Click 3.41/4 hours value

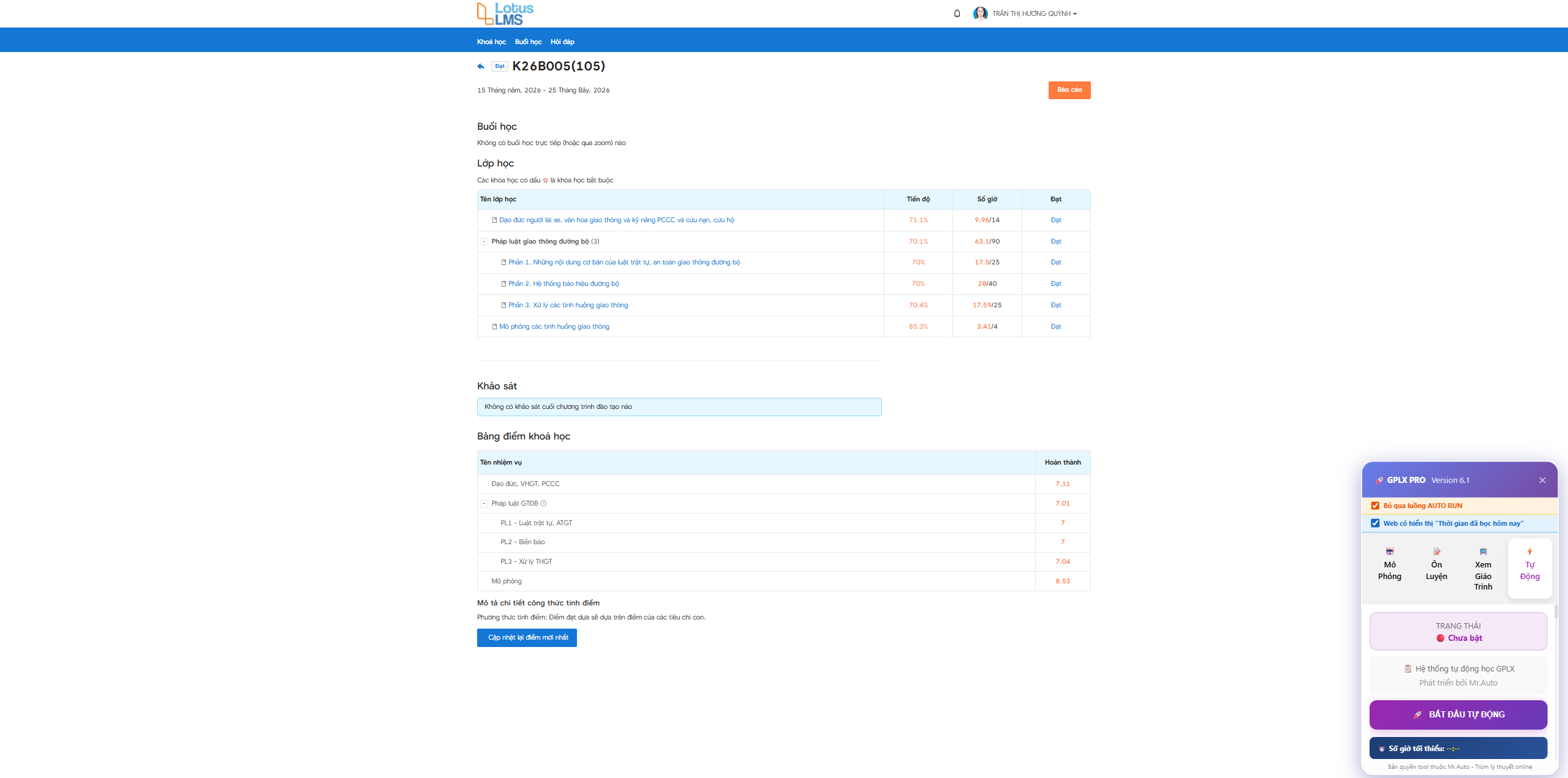(x=987, y=327)
